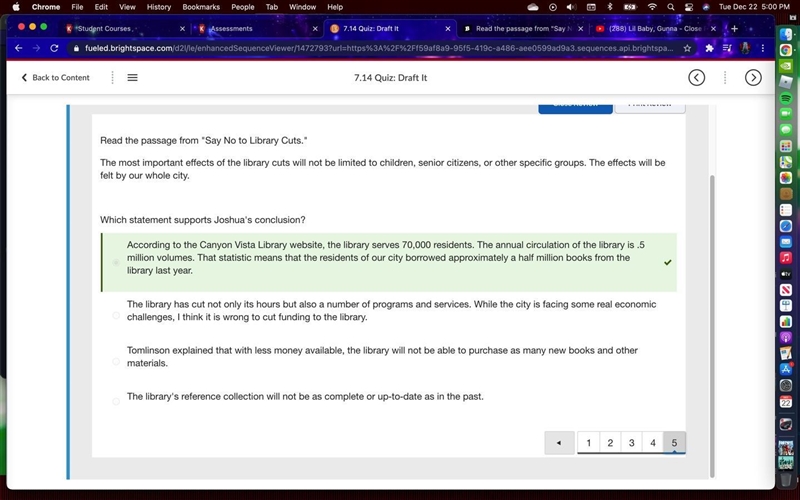Open the Chrome profile avatar

tap(745, 48)
